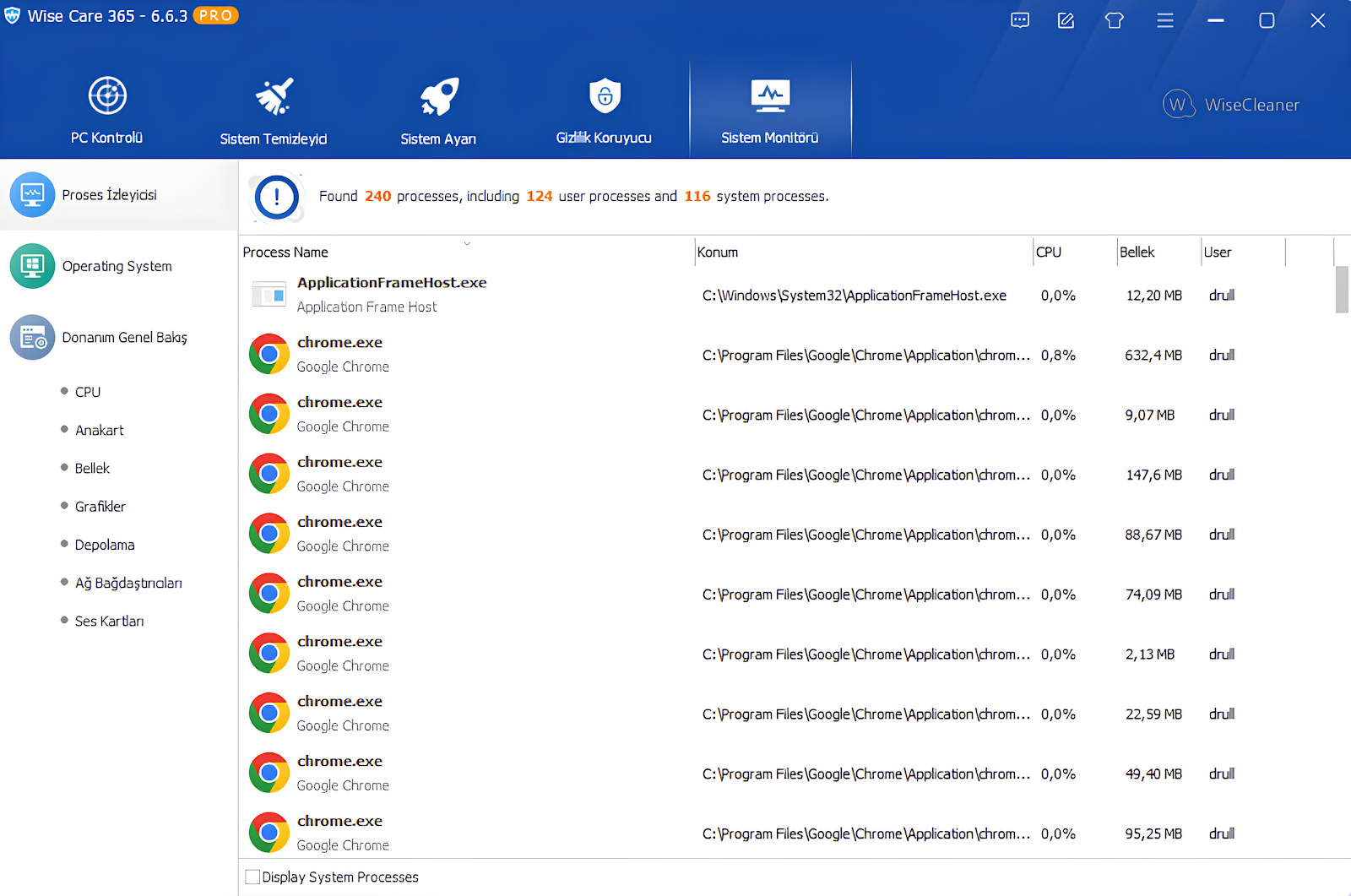Click Chrome icon of the 632,4 MB process

(269, 355)
